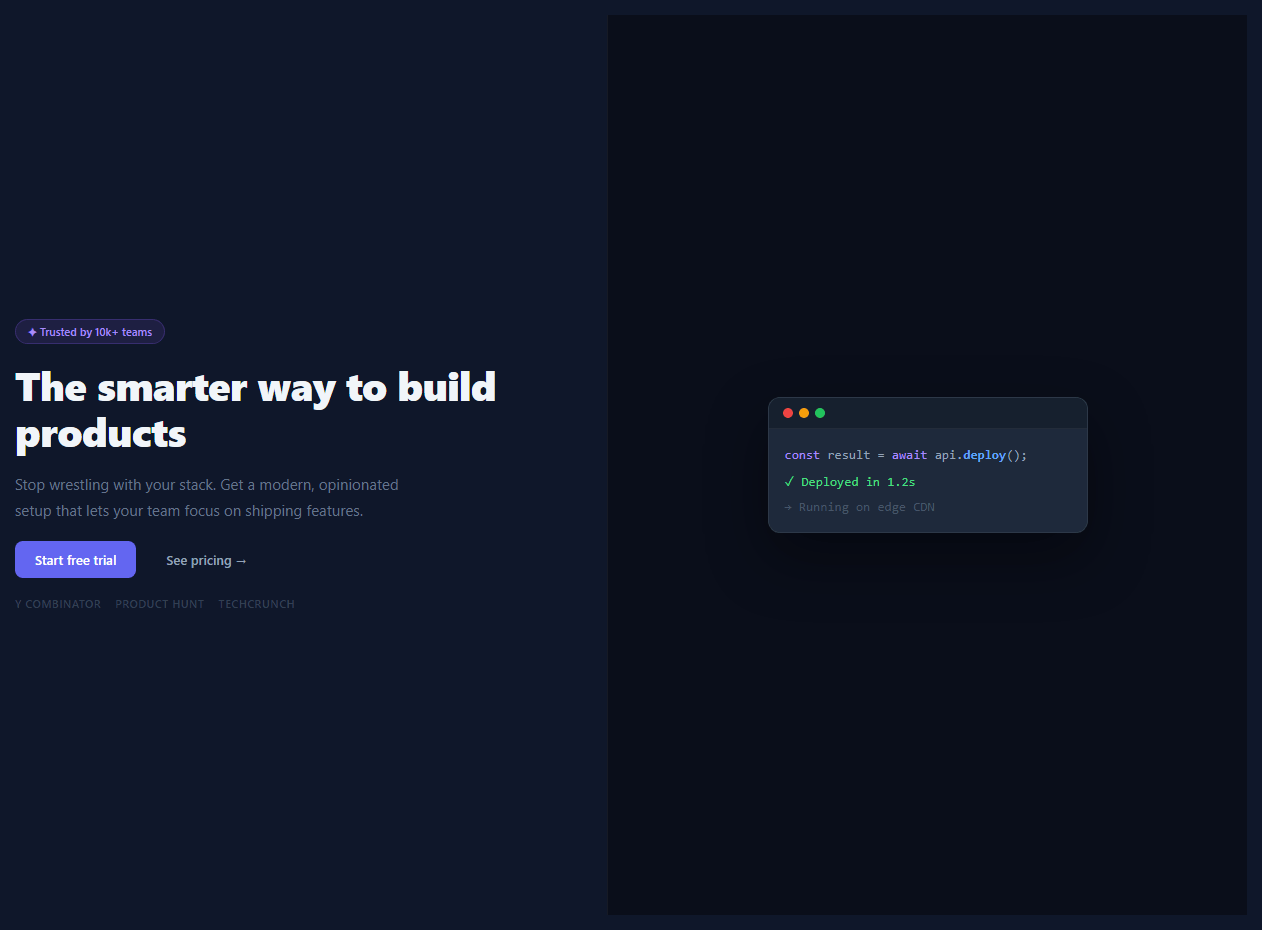This screenshot has height=930, width=1262.
Task: Click the Running on edge CDN line
Action: point(860,507)
